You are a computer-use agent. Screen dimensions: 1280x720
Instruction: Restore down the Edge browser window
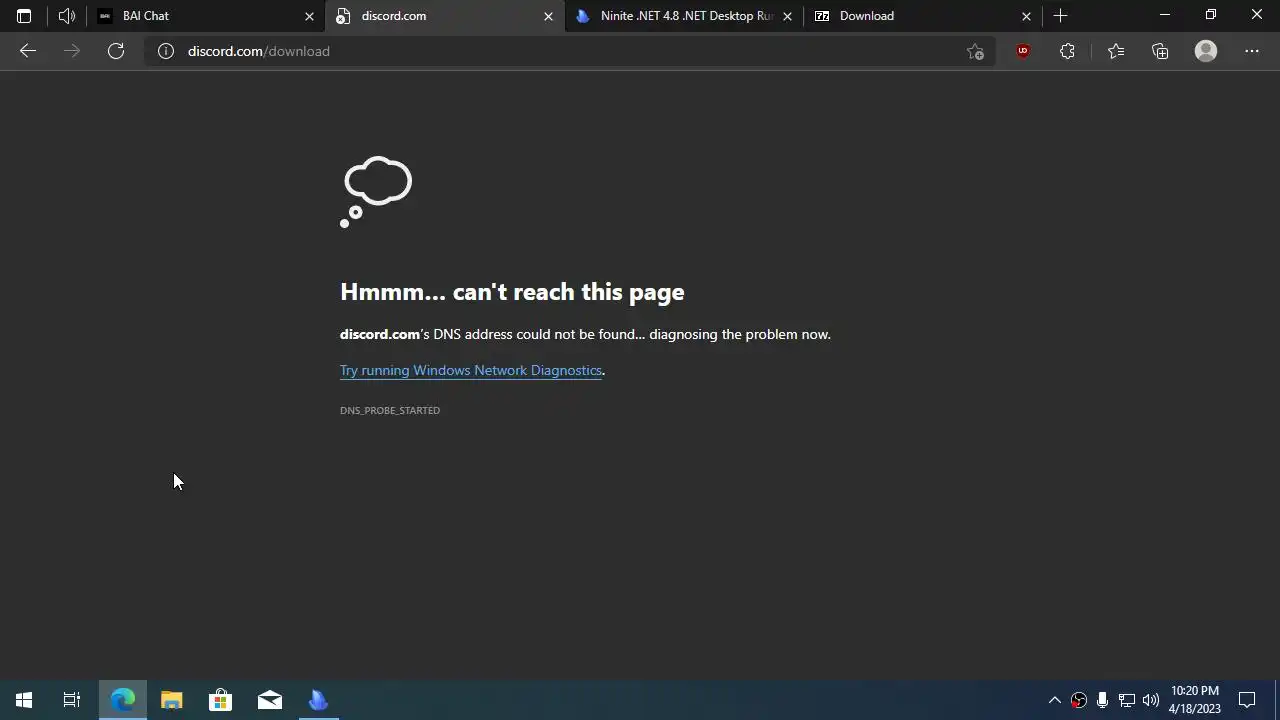[x=1211, y=15]
